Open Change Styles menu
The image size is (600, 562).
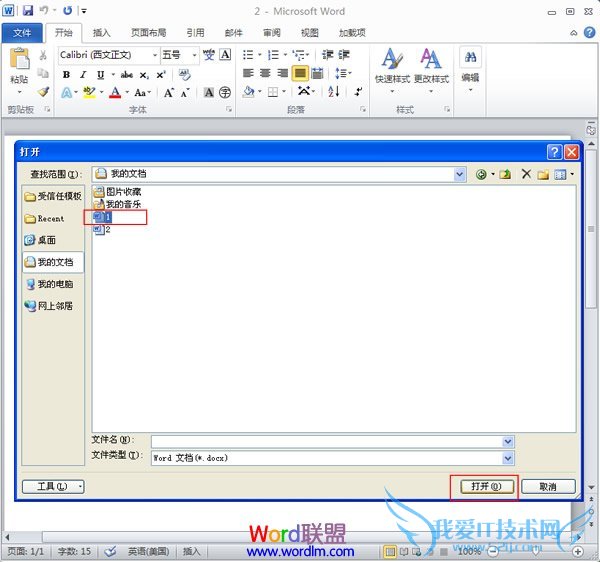431,71
